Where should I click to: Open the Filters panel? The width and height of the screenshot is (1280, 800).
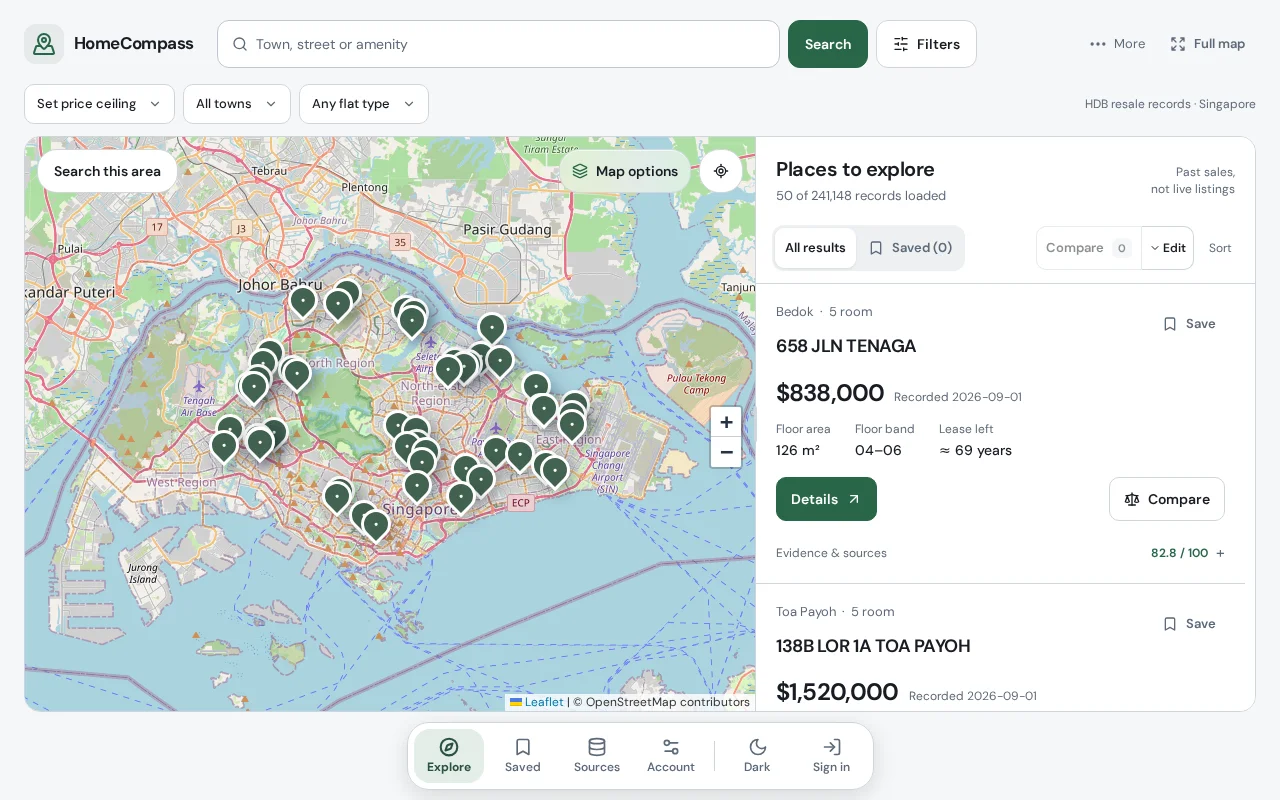[x=926, y=44]
